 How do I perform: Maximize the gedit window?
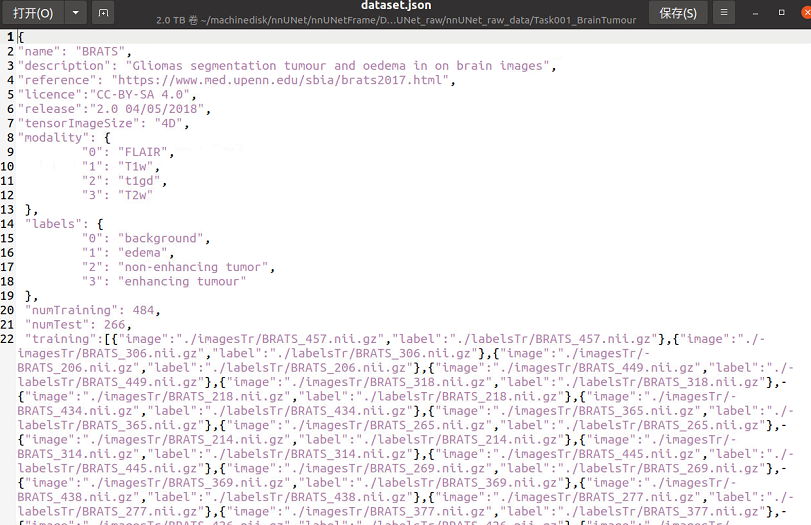(782, 12)
